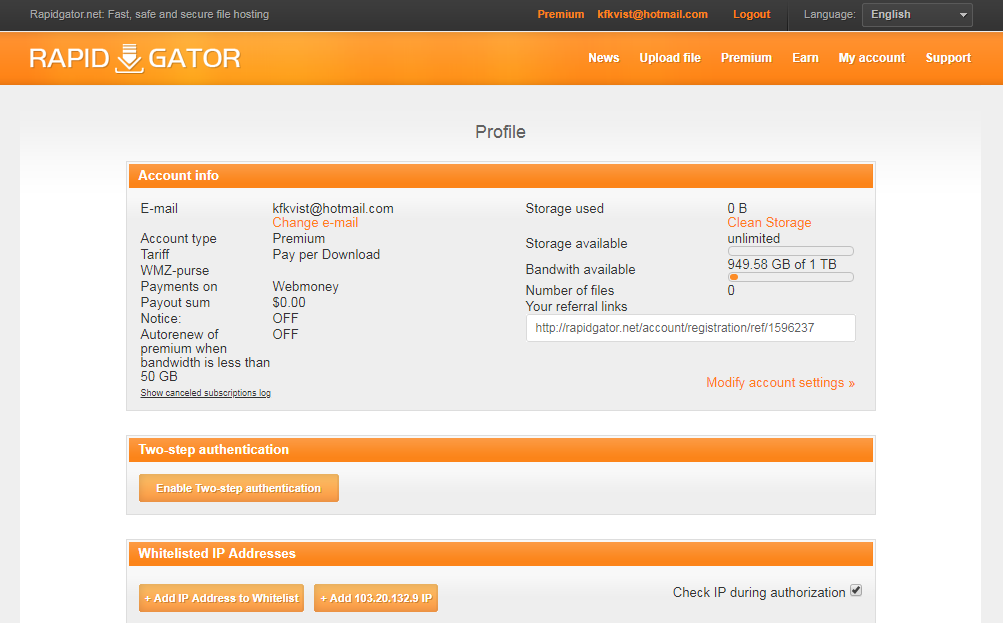
Task: Click the email value in Account info
Action: 333,209
